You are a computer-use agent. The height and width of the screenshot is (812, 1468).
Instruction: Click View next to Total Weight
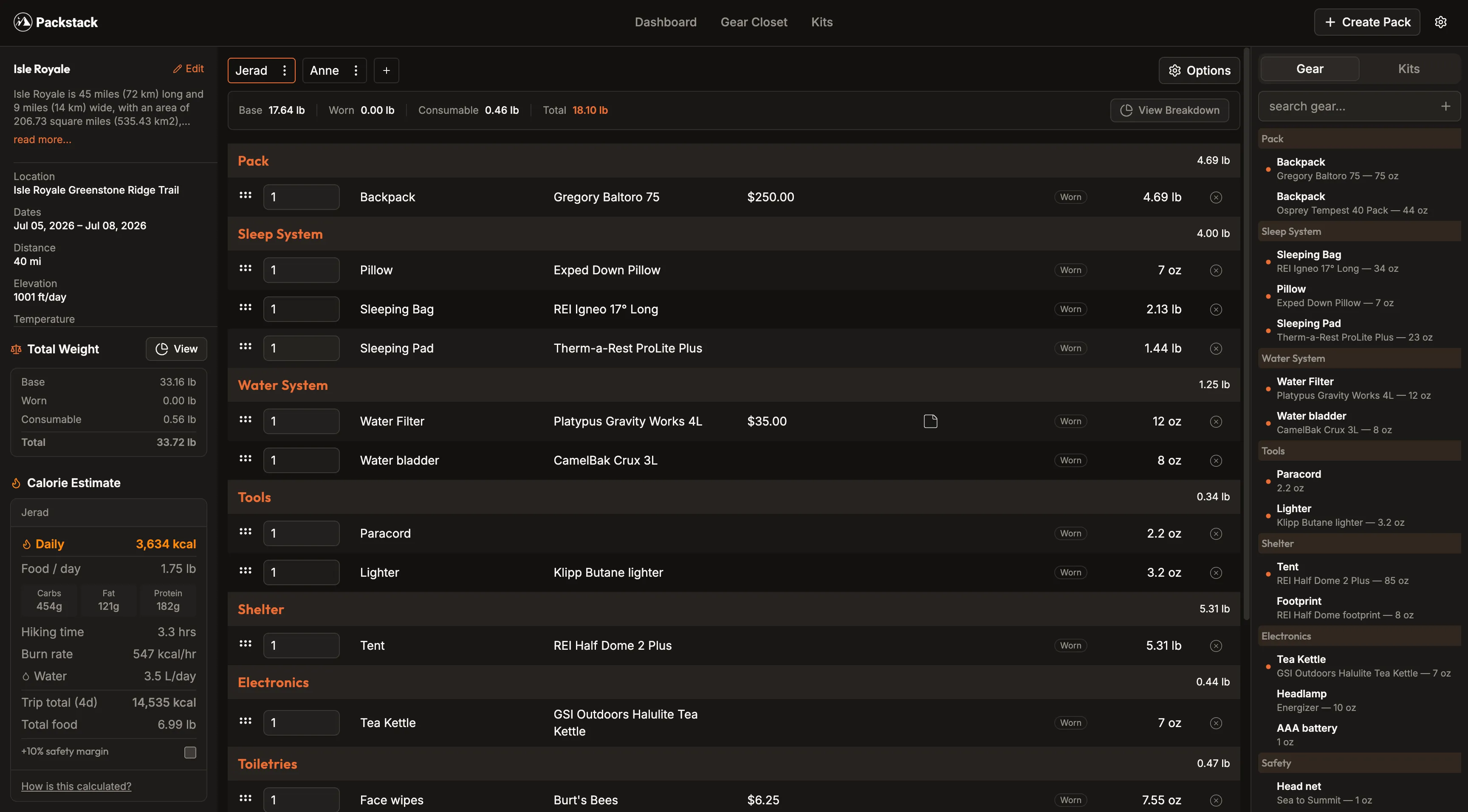pyautogui.click(x=177, y=349)
